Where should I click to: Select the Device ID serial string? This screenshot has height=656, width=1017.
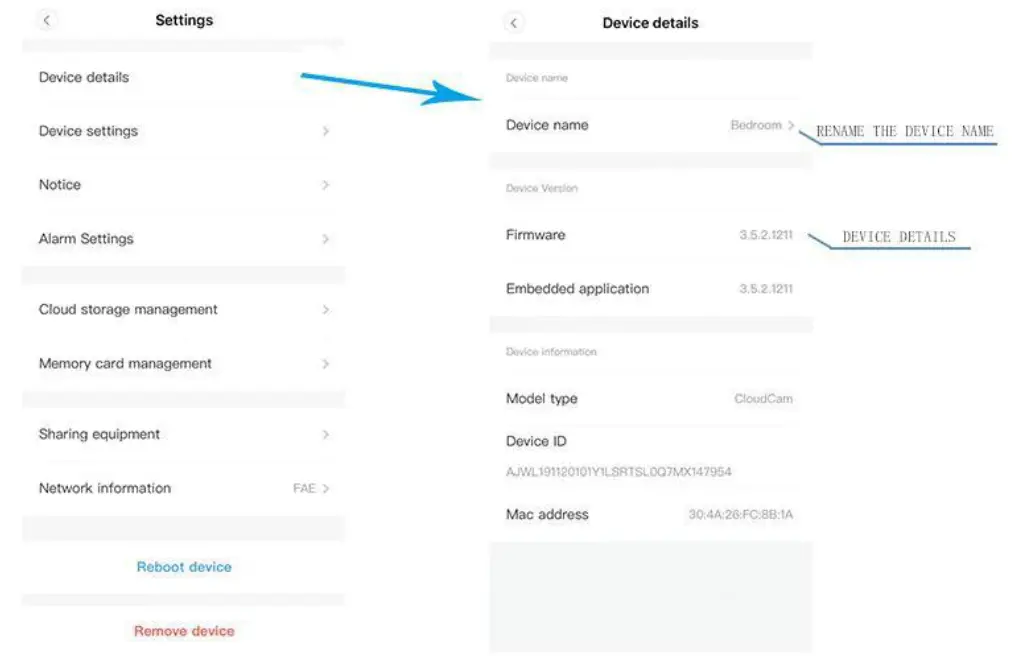[618, 471]
